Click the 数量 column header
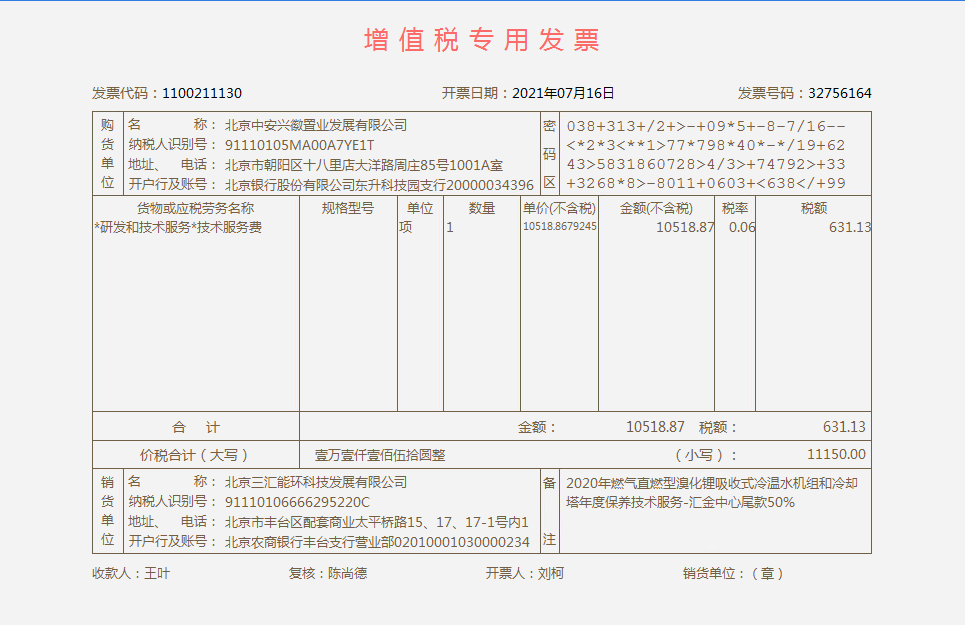Image resolution: width=965 pixels, height=625 pixels. pyautogui.click(x=481, y=209)
